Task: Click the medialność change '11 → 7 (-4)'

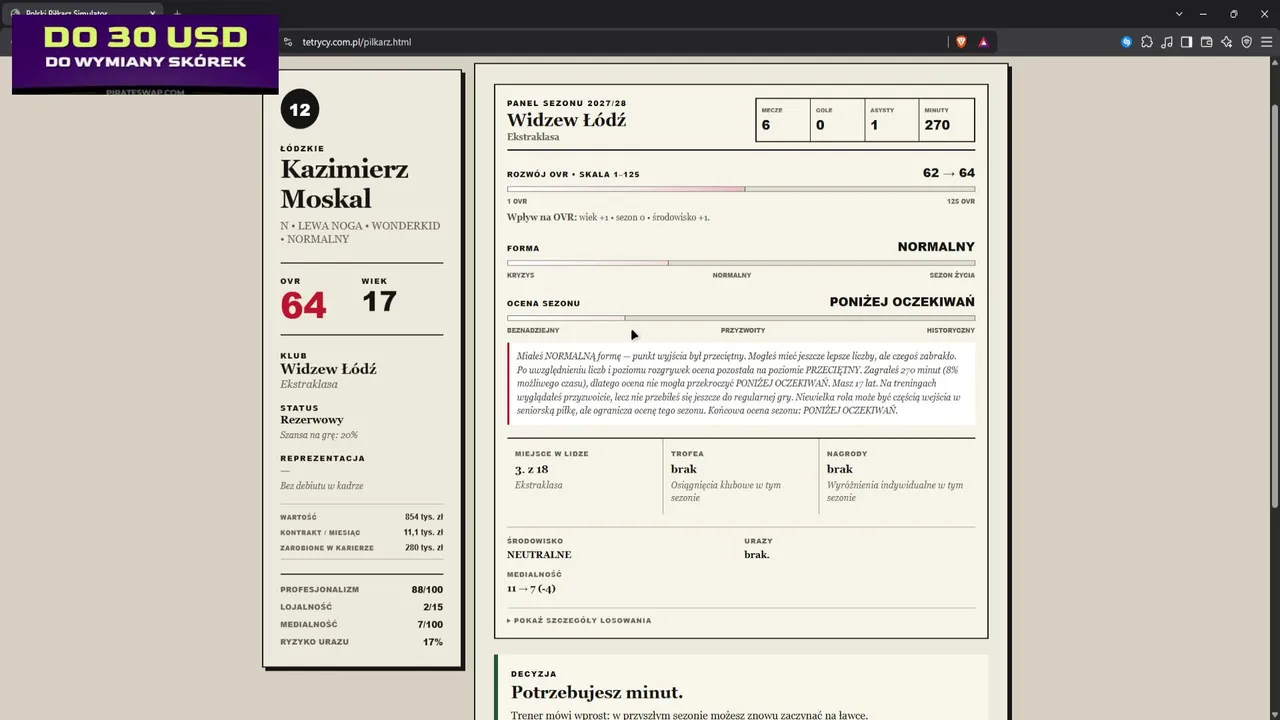Action: click(531, 588)
